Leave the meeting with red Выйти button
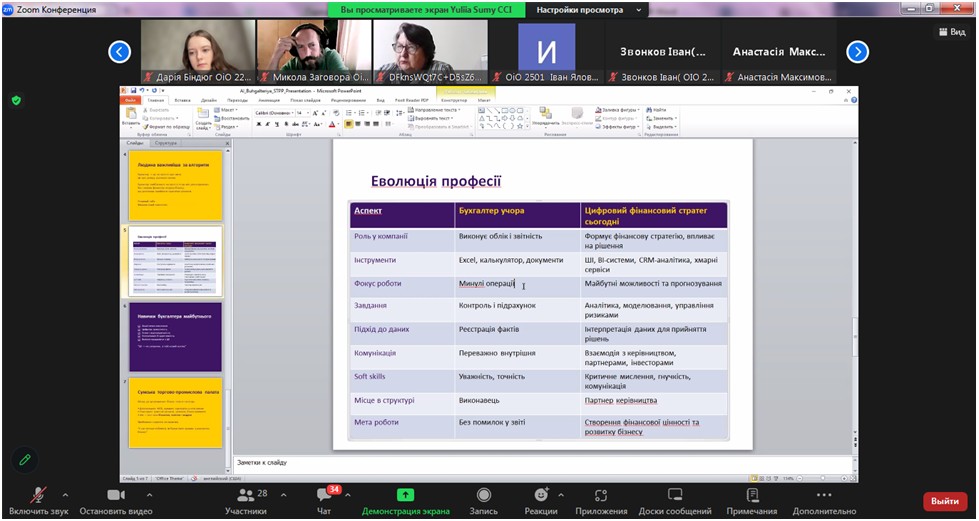The image size is (979, 521). point(944,501)
